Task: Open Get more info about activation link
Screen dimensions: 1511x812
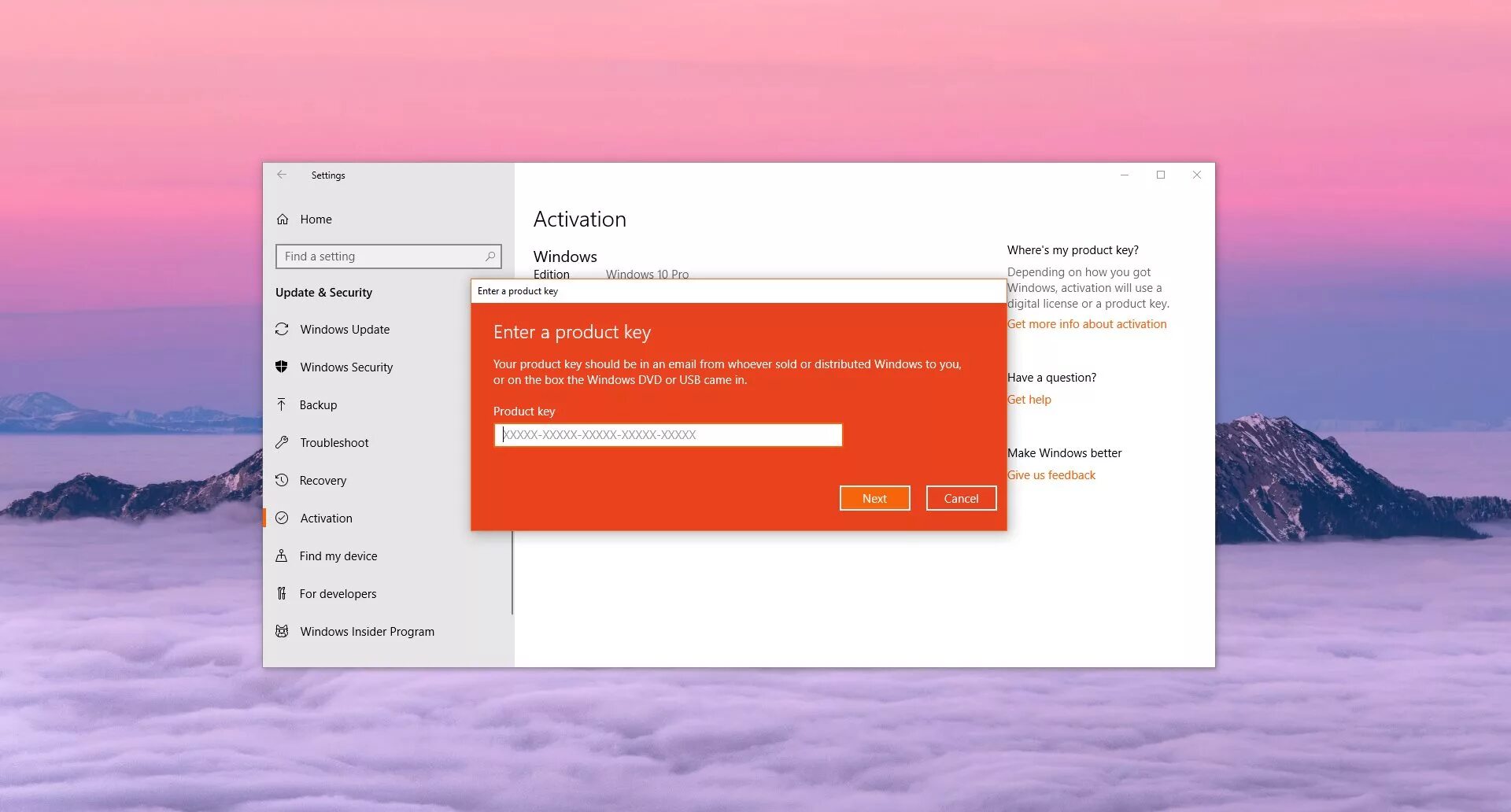Action: 1087,324
